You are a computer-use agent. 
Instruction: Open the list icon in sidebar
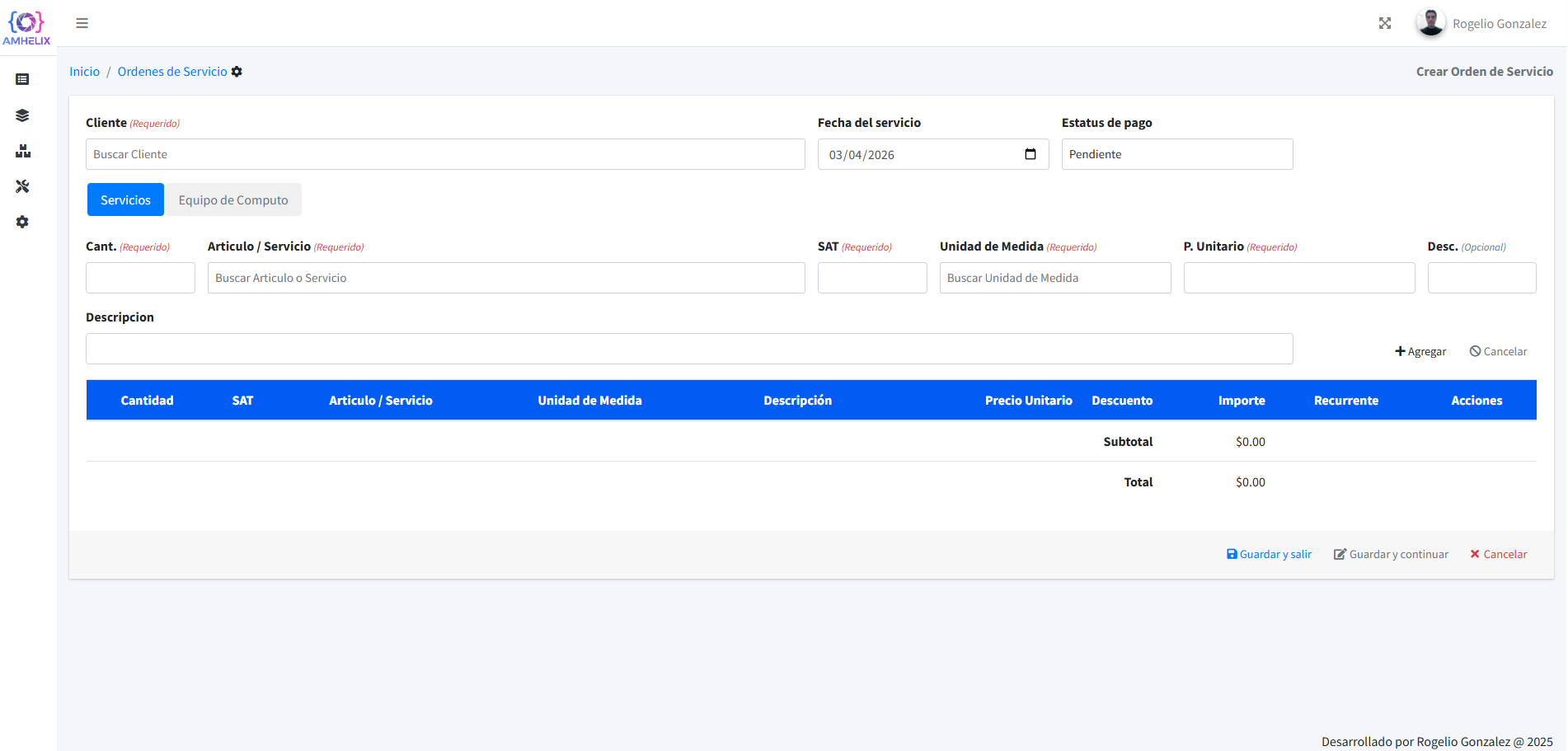pos(22,79)
